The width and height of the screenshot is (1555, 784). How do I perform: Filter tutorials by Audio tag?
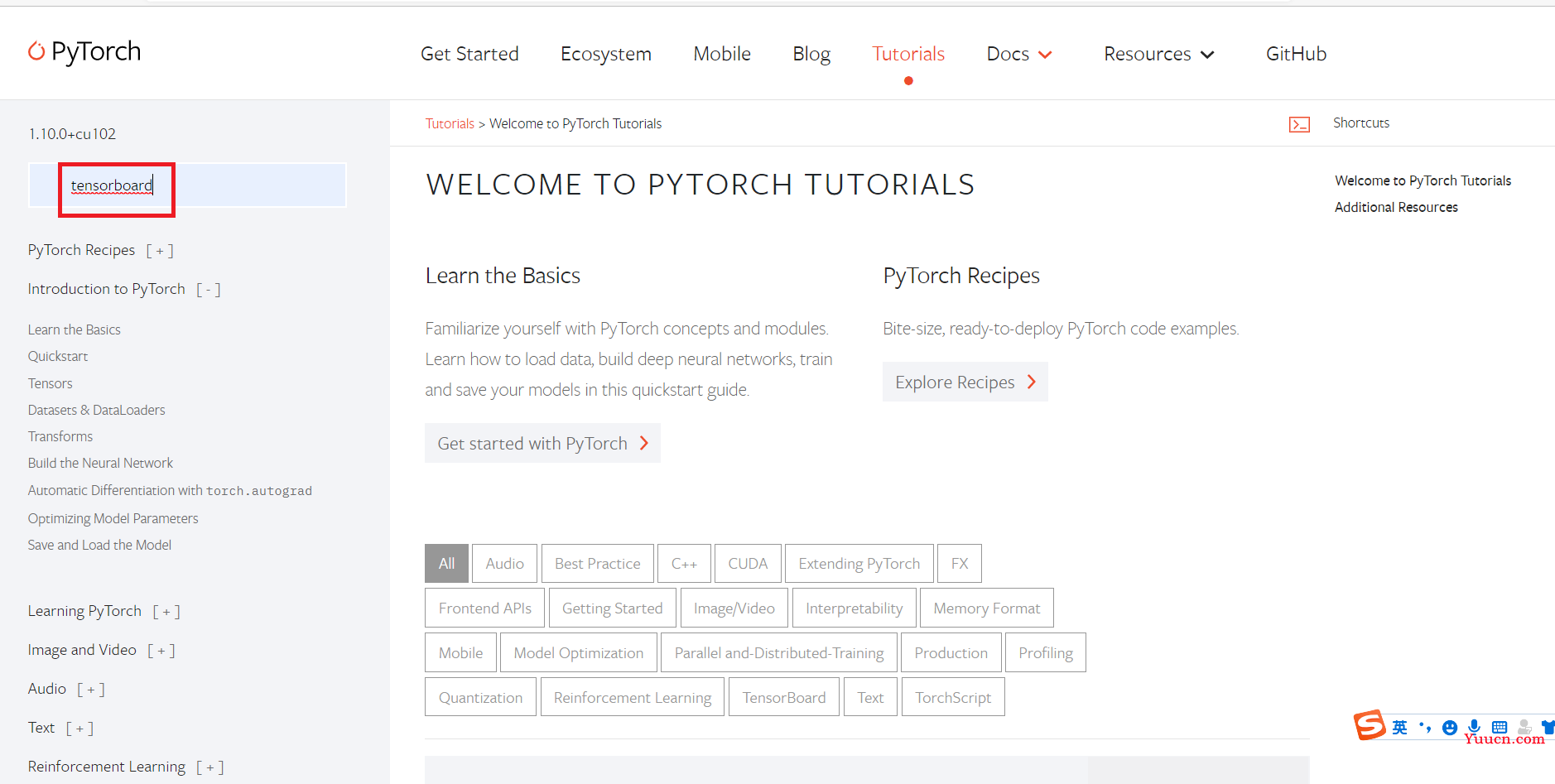click(x=505, y=563)
